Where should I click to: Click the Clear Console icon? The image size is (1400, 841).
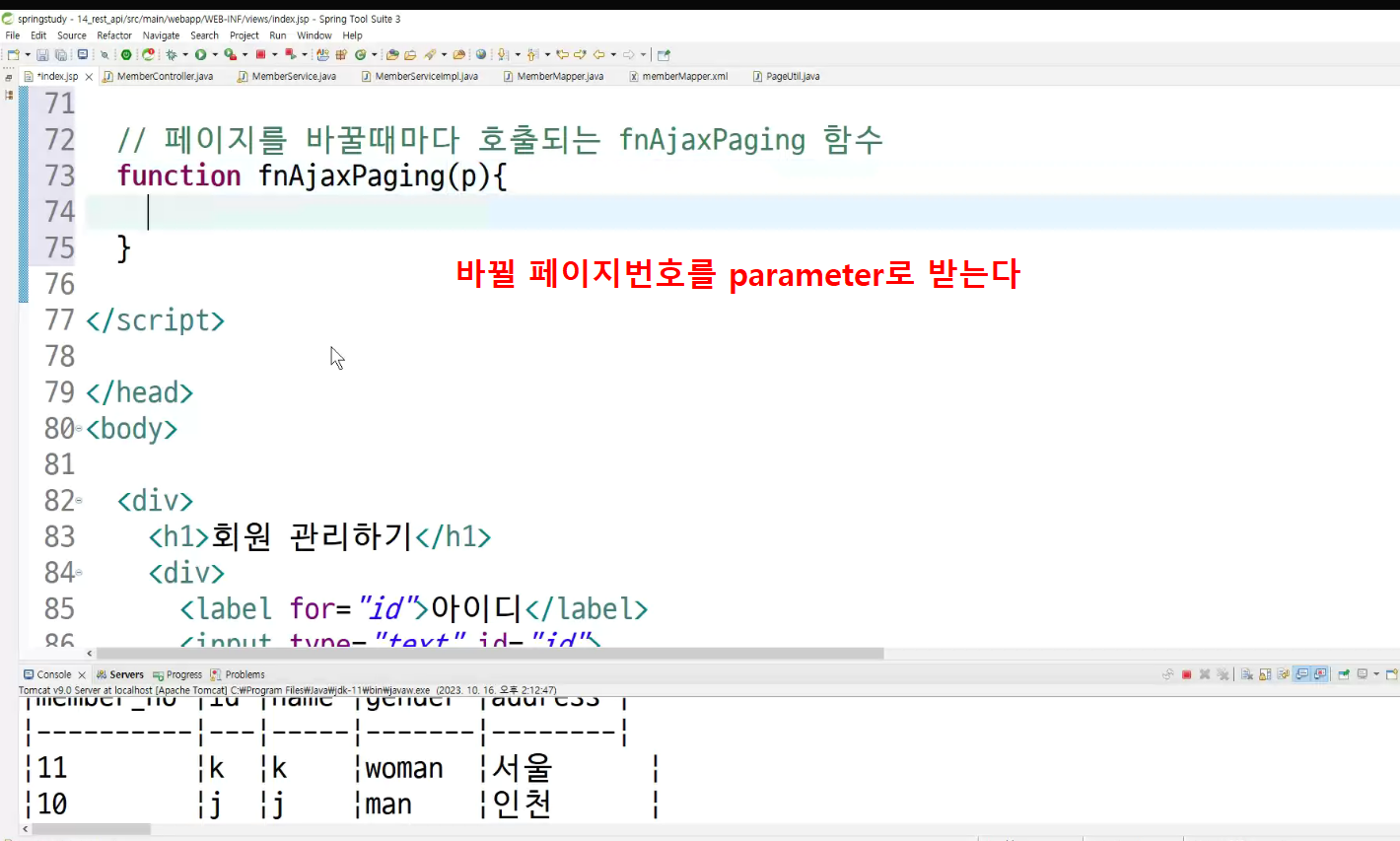pyautogui.click(x=1247, y=674)
